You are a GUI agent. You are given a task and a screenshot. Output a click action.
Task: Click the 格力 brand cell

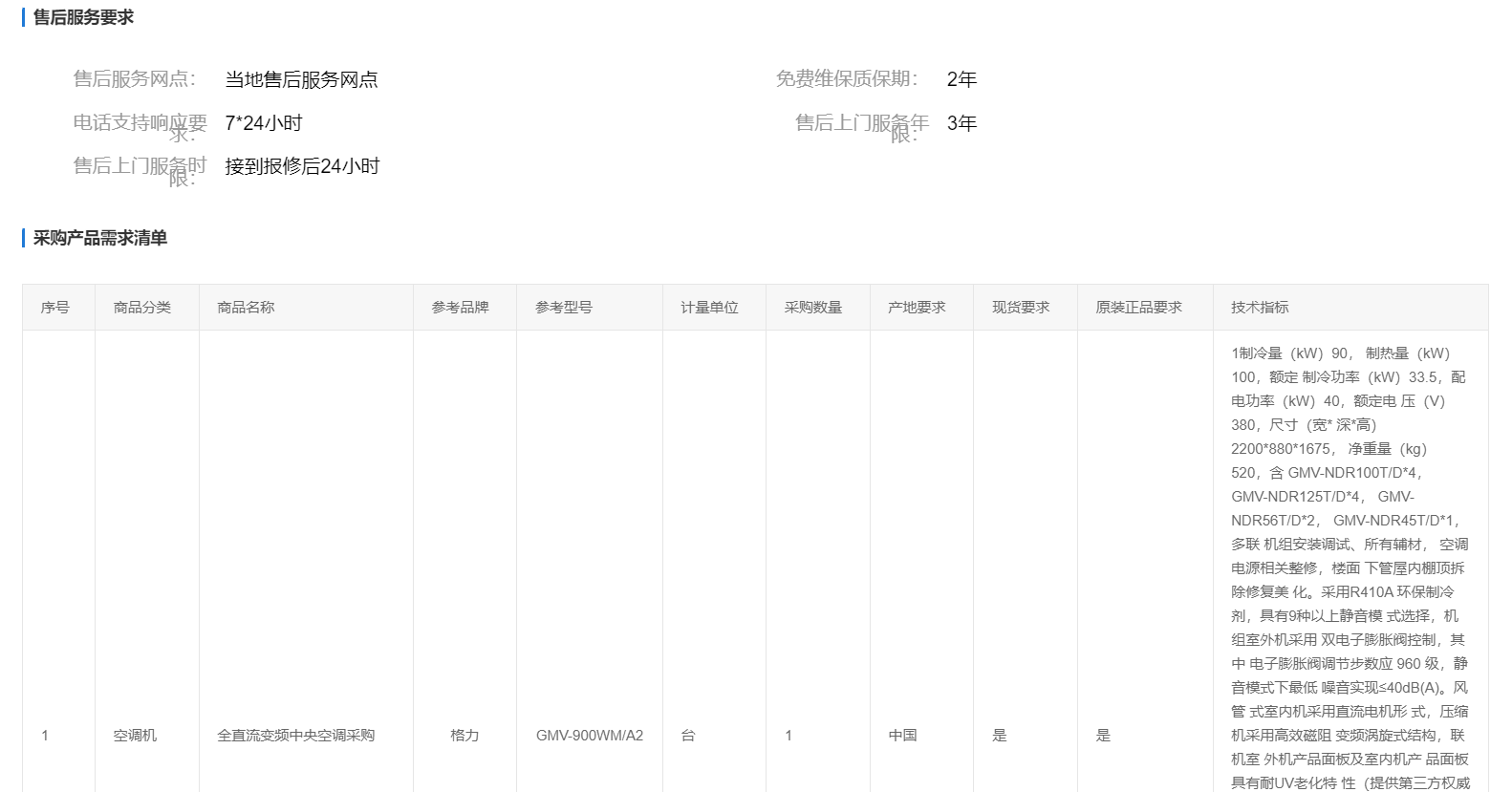(x=464, y=736)
